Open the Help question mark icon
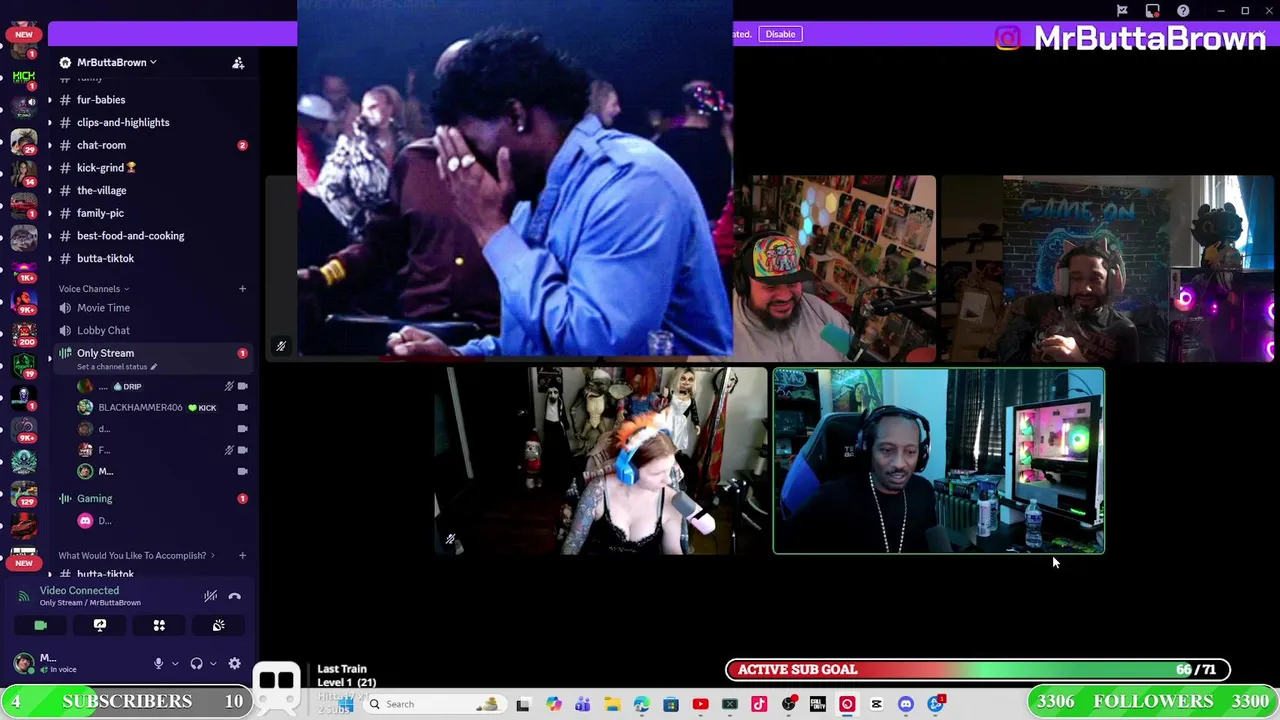 [x=1183, y=11]
